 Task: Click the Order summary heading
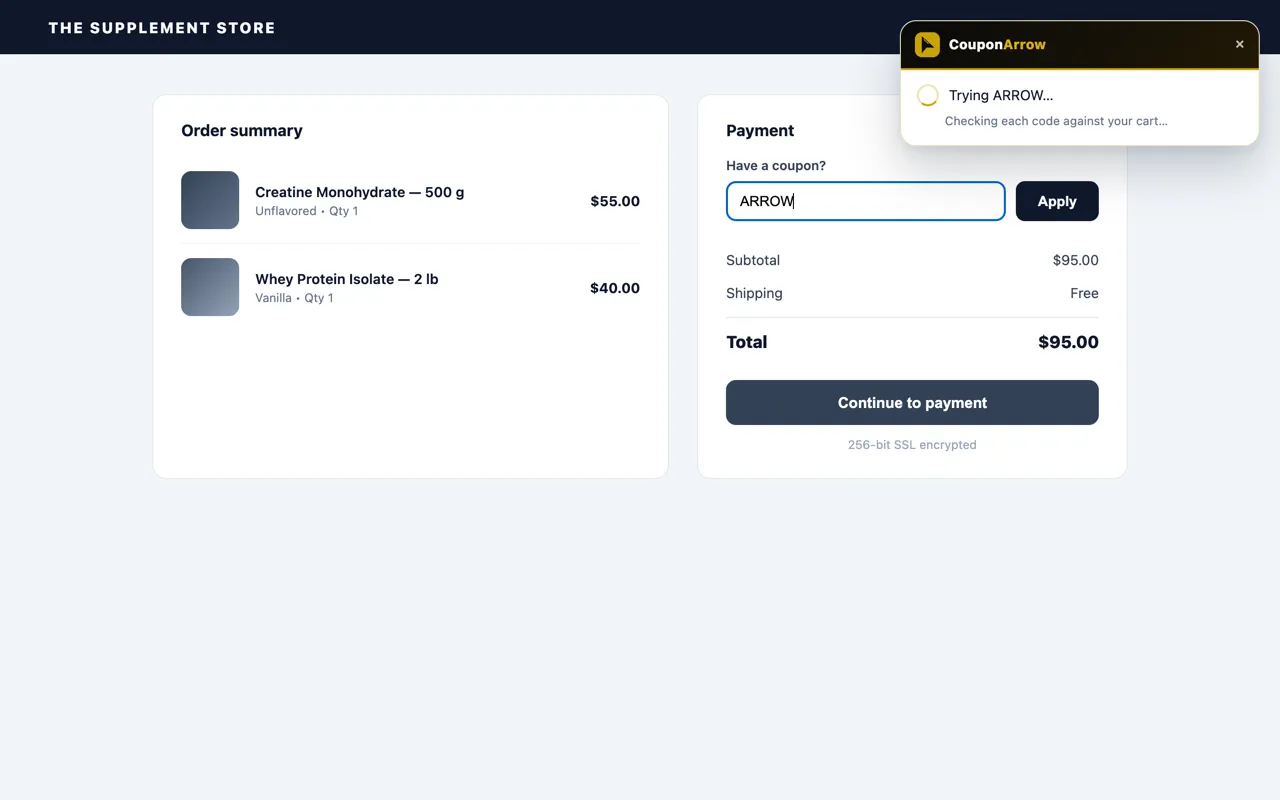pyautogui.click(x=241, y=130)
